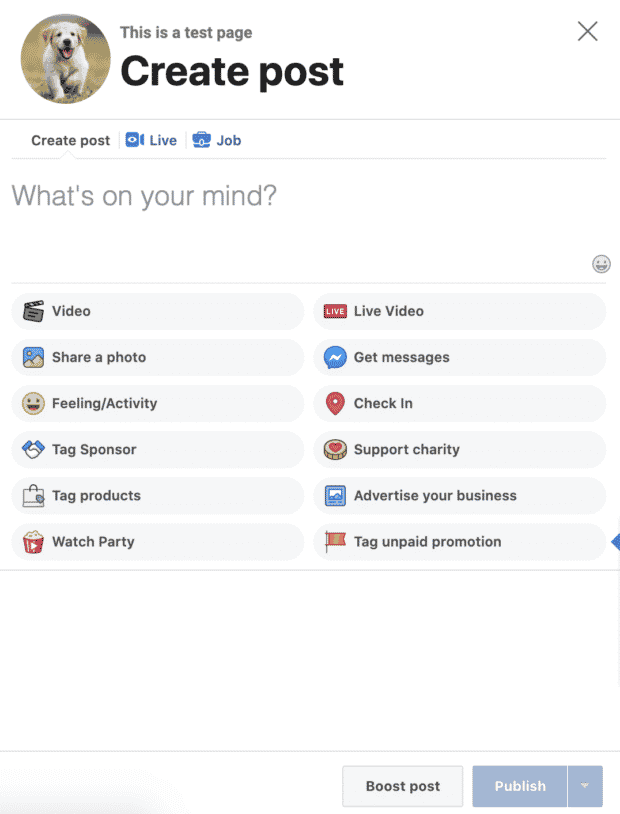Open the emoji picker in post box
The width and height of the screenshot is (620, 814).
[x=601, y=264]
